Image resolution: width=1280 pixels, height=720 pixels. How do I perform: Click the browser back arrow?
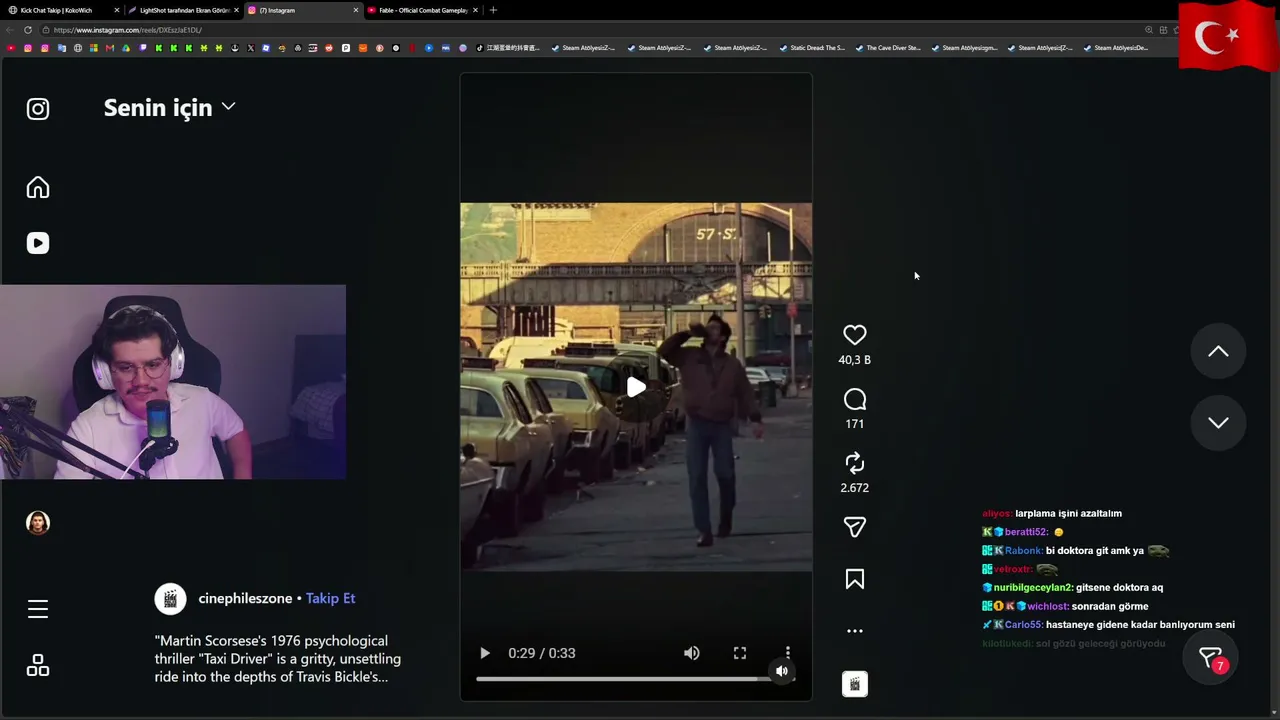10,30
